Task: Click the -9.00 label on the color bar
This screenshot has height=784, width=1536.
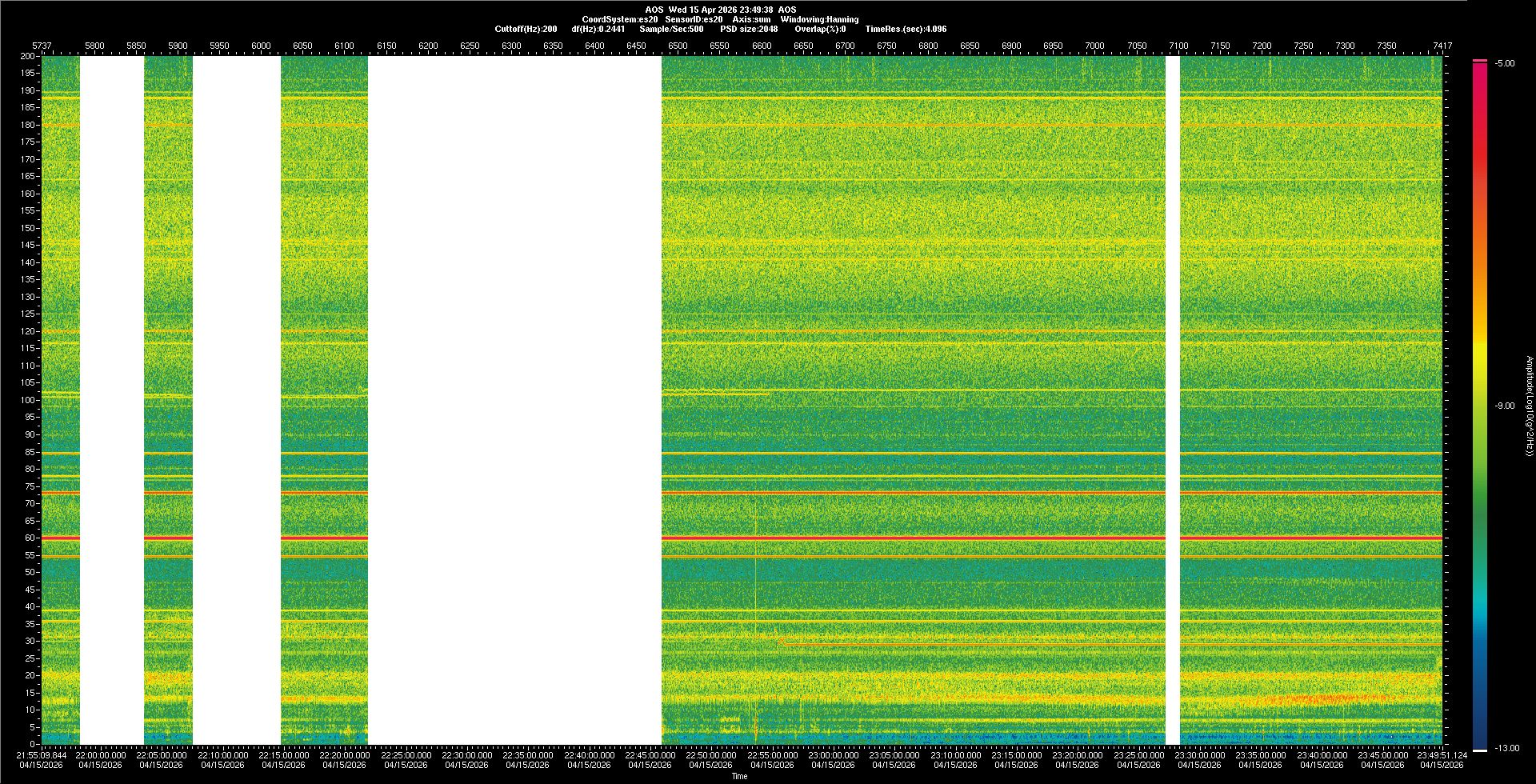Action: [1505, 406]
